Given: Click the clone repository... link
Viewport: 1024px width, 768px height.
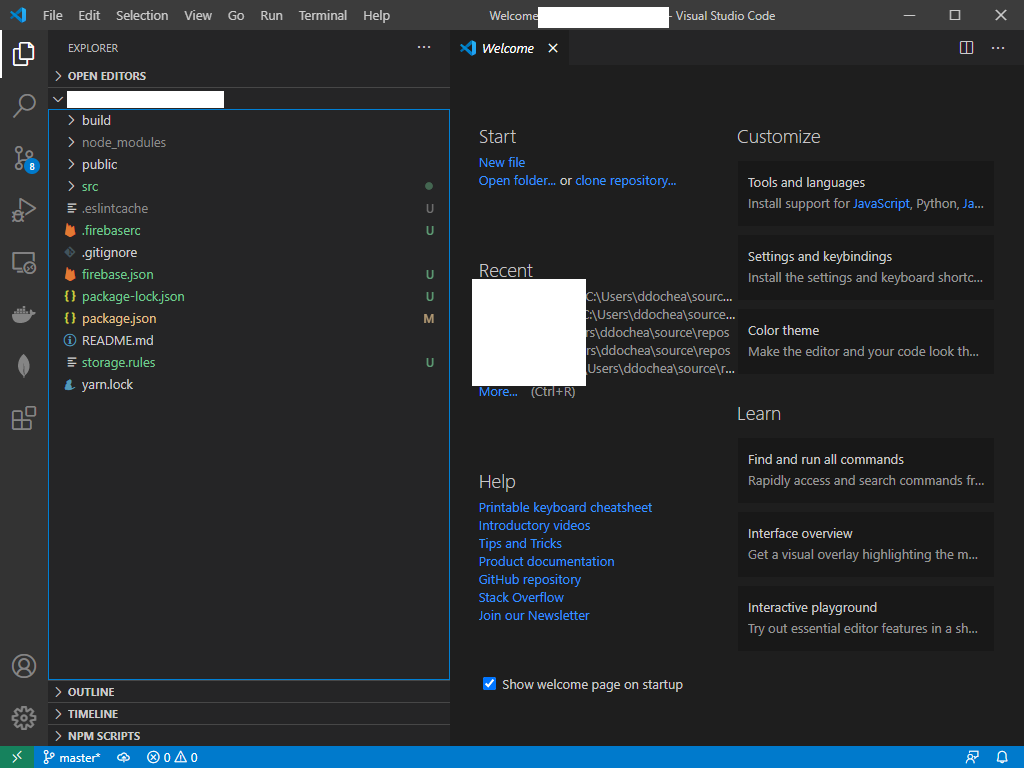Looking at the screenshot, I should click(x=626, y=180).
